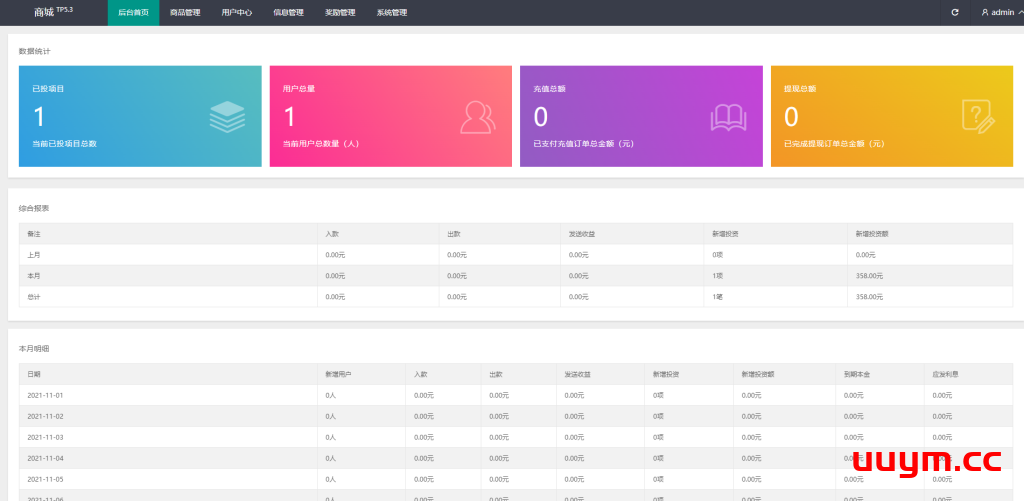The image size is (1024, 501).
Task: Expand the admin account dropdown
Action: coord(1001,12)
